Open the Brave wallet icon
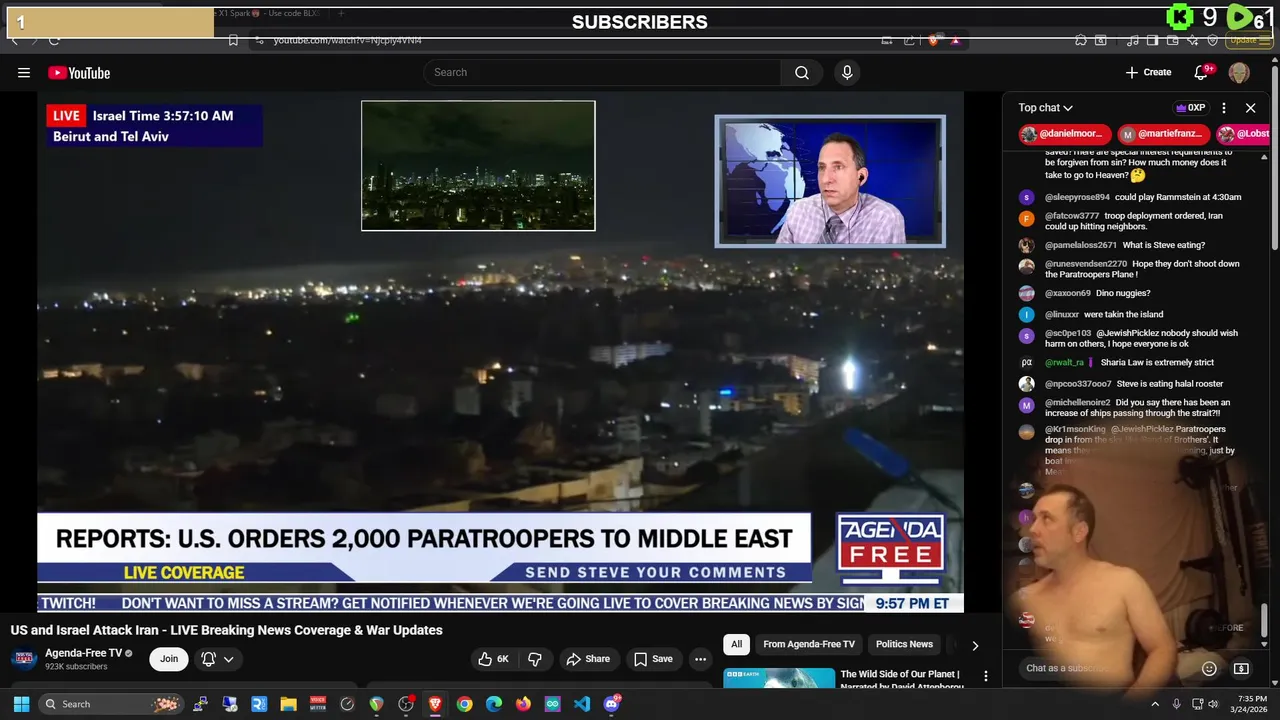Image resolution: width=1280 pixels, height=720 pixels. coord(1172,40)
